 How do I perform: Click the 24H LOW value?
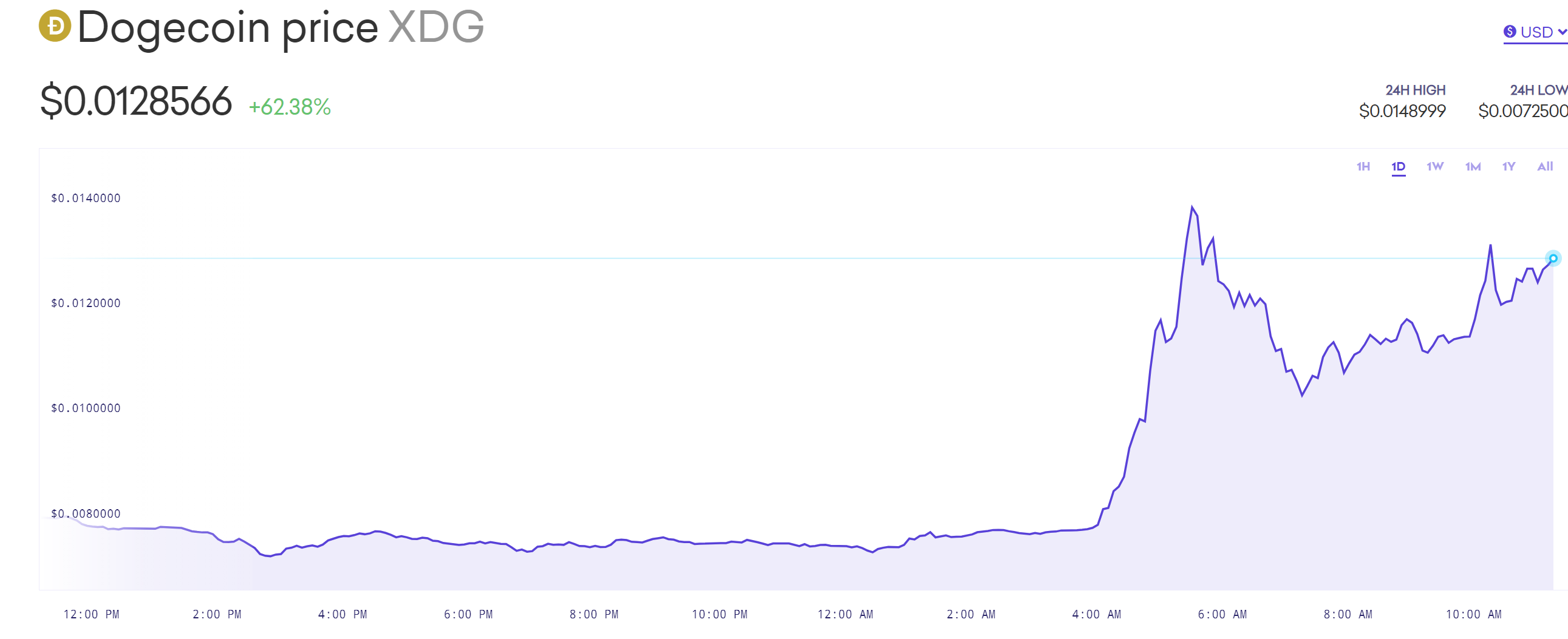[1522, 111]
